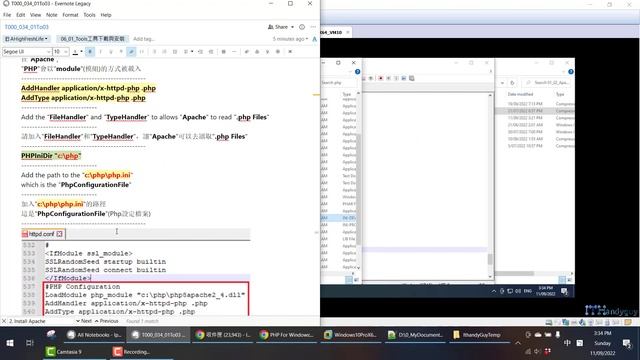
Task: Click the Add tag field
Action: [144, 39]
